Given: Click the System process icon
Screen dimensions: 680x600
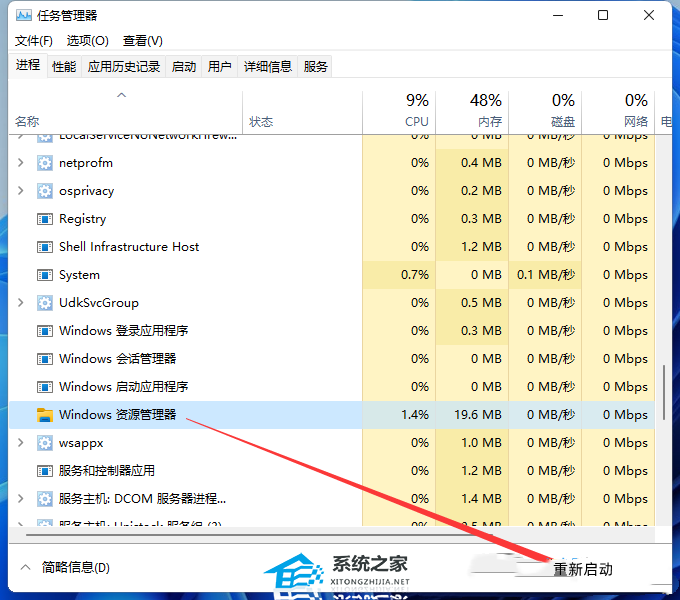Looking at the screenshot, I should click(x=45, y=275).
